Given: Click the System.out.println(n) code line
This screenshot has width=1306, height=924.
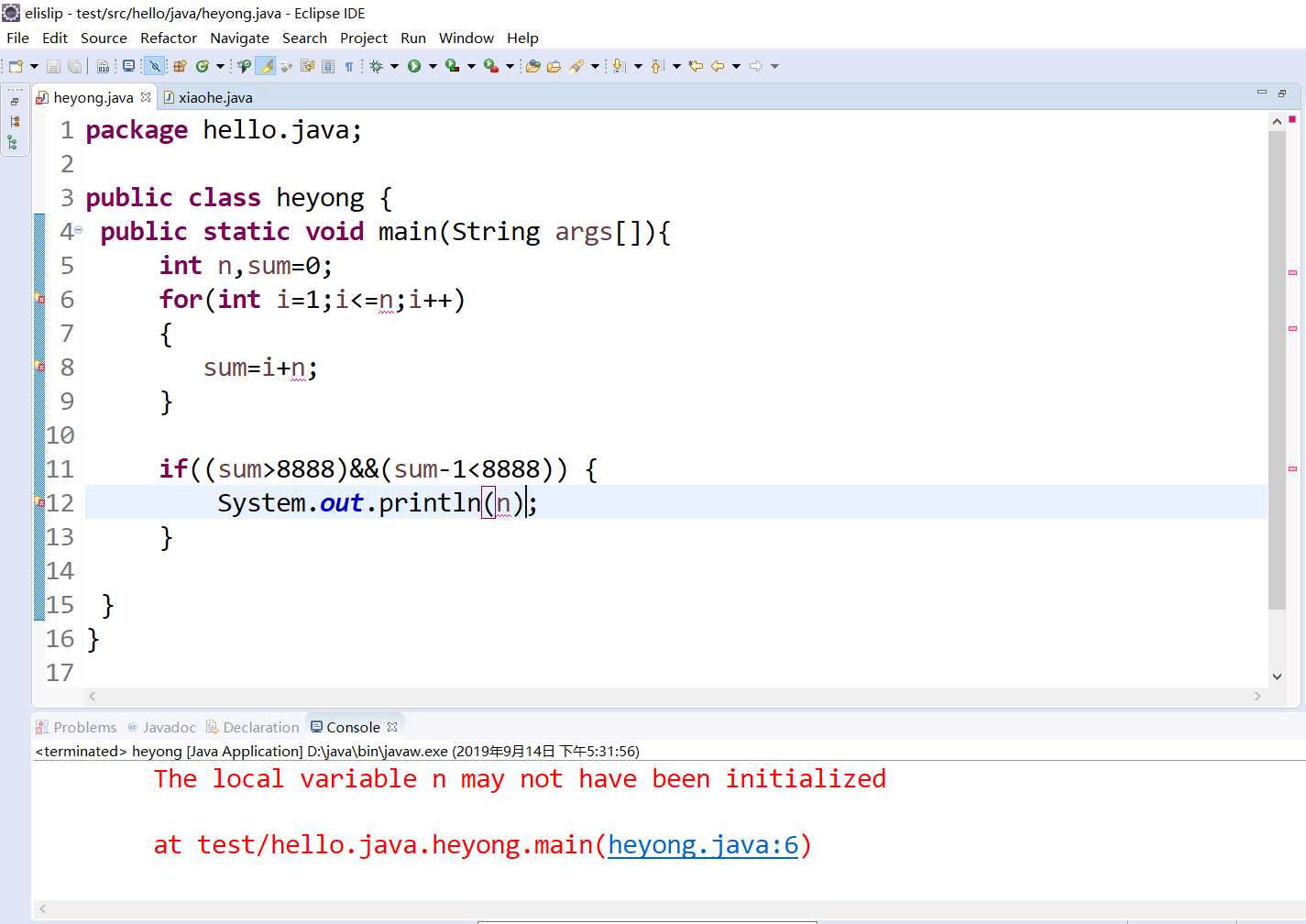Looking at the screenshot, I should 378,502.
